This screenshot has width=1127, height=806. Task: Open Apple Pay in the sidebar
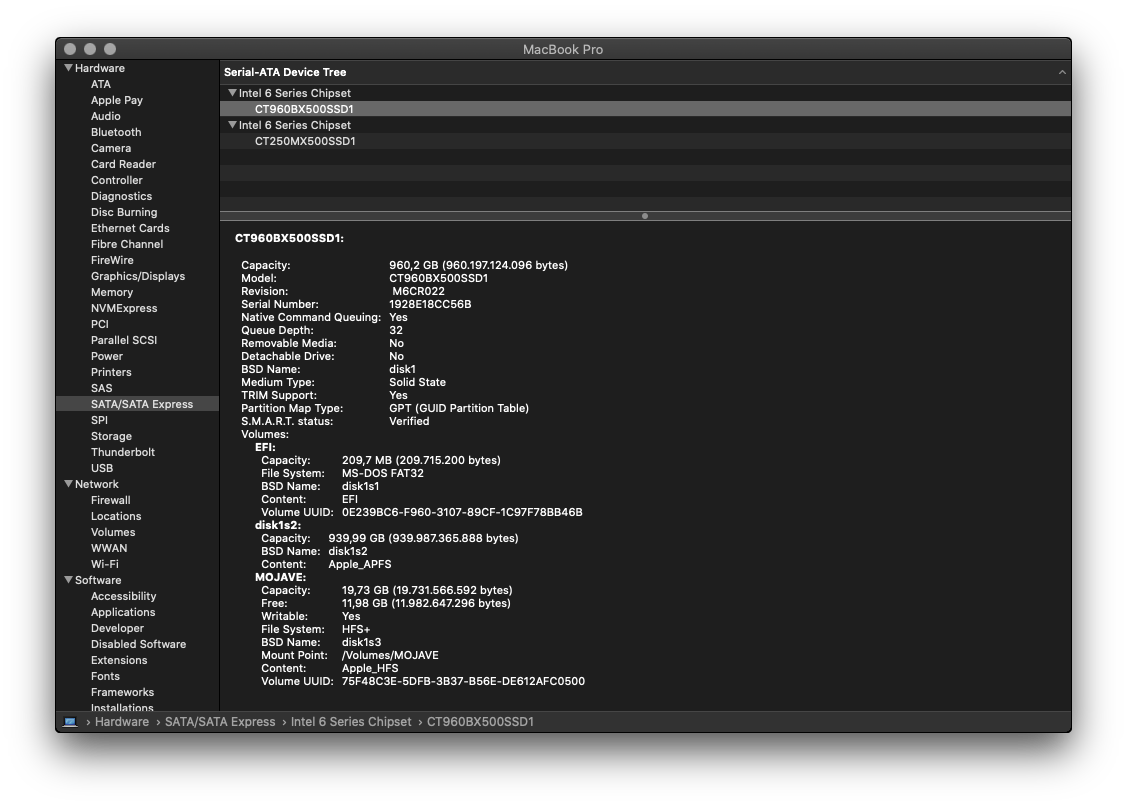pyautogui.click(x=116, y=100)
